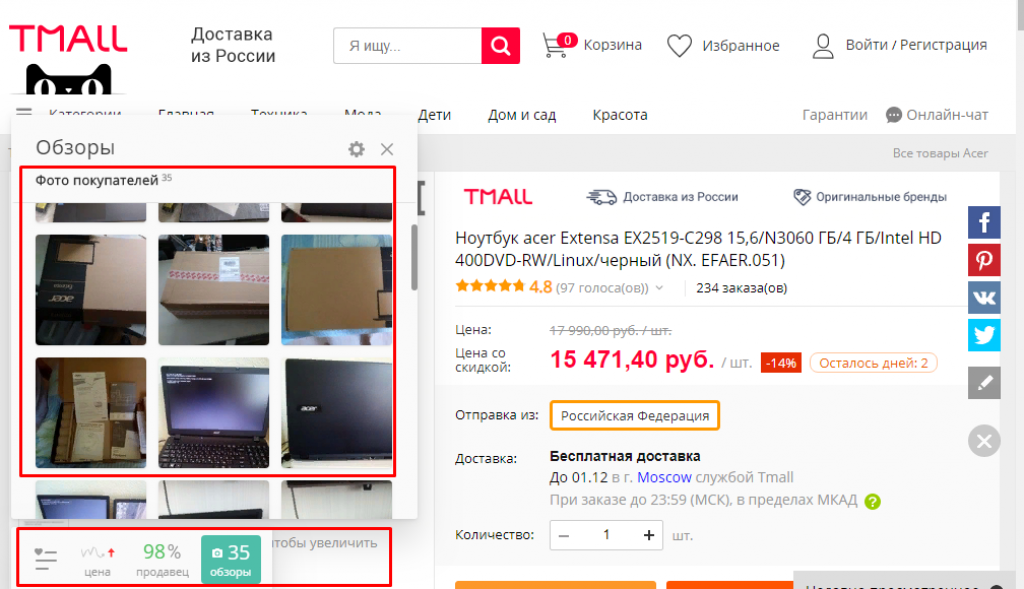Image resolution: width=1024 pixels, height=589 pixels.
Task: Close the Обзоры reviews panel
Action: point(387,149)
